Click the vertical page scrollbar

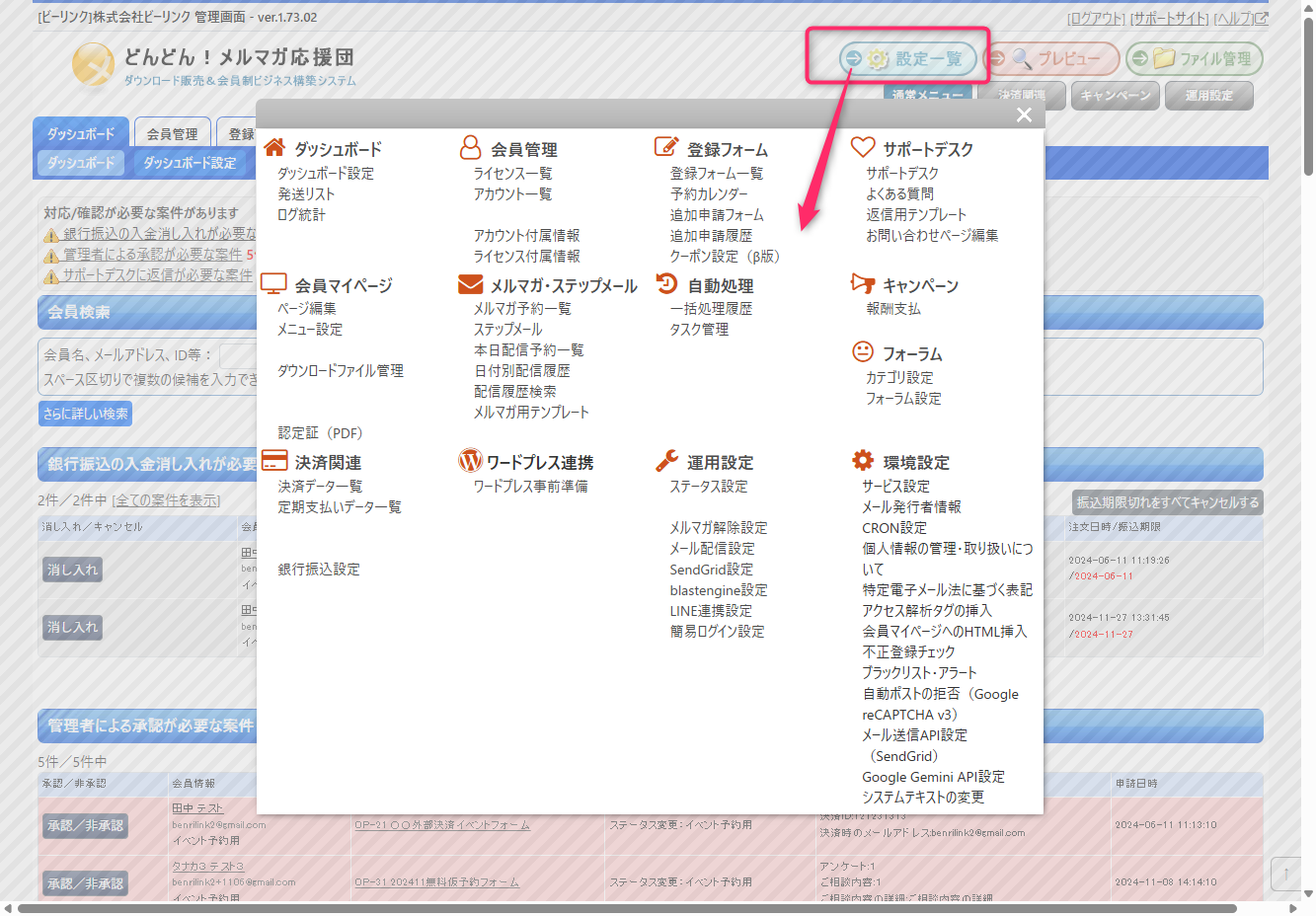click(x=1309, y=97)
